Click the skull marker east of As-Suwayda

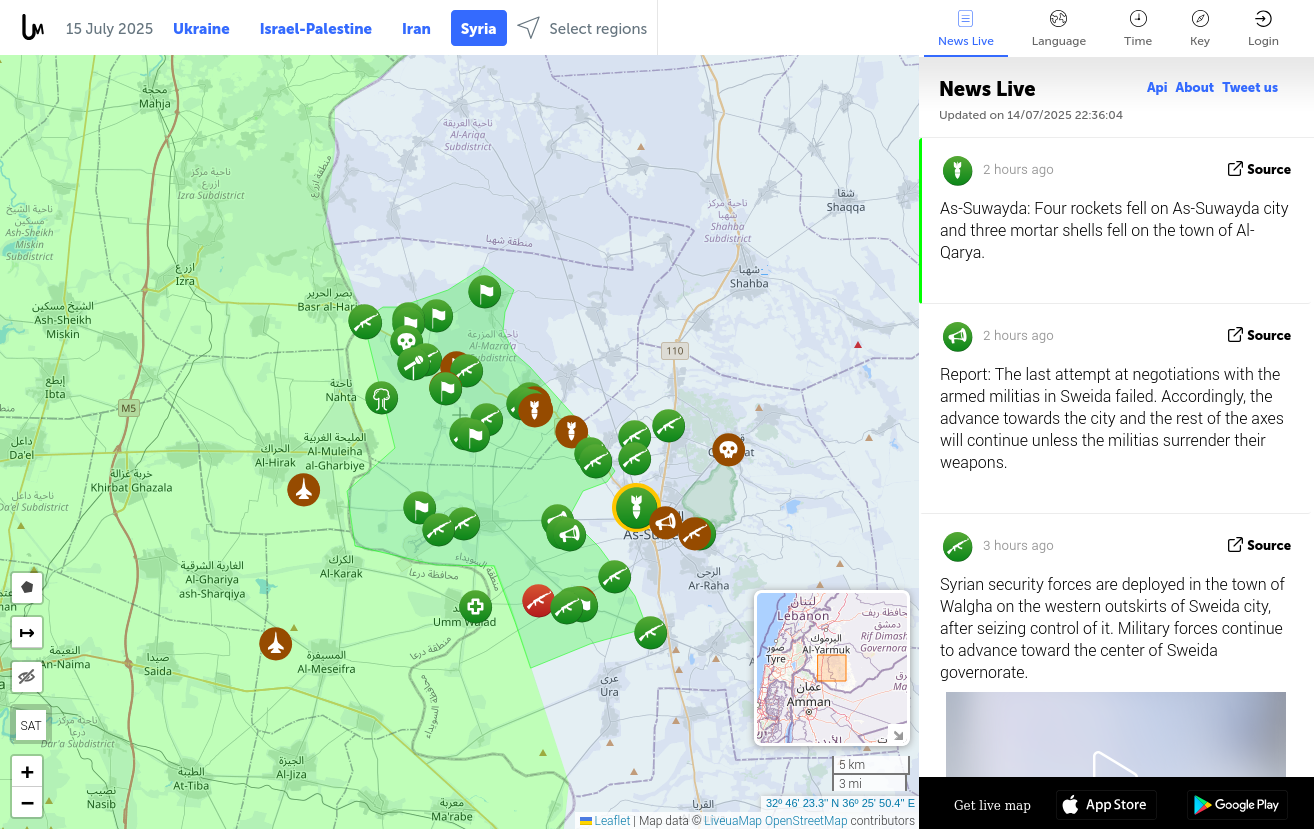tap(728, 450)
